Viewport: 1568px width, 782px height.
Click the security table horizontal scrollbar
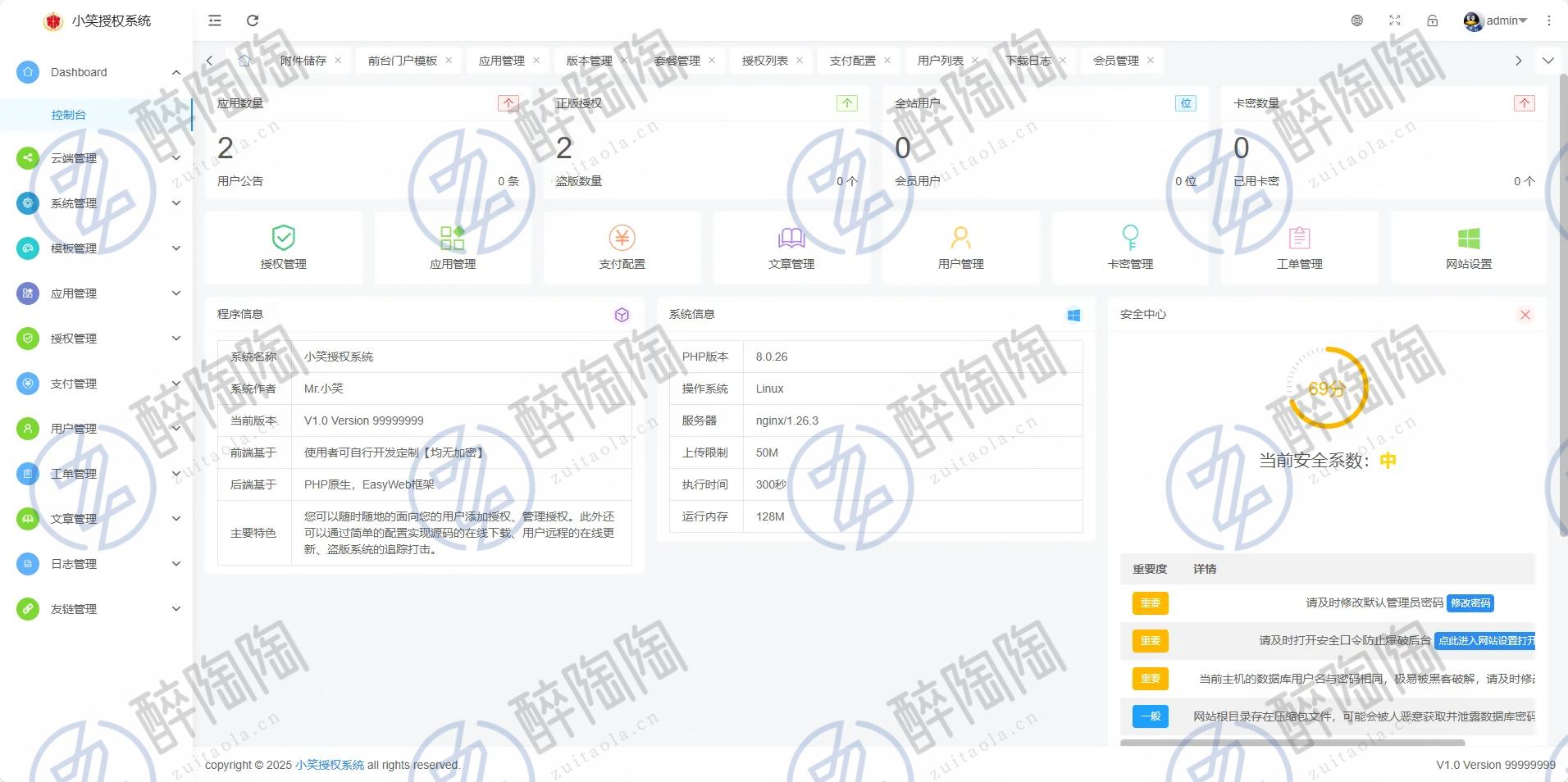click(x=1292, y=743)
